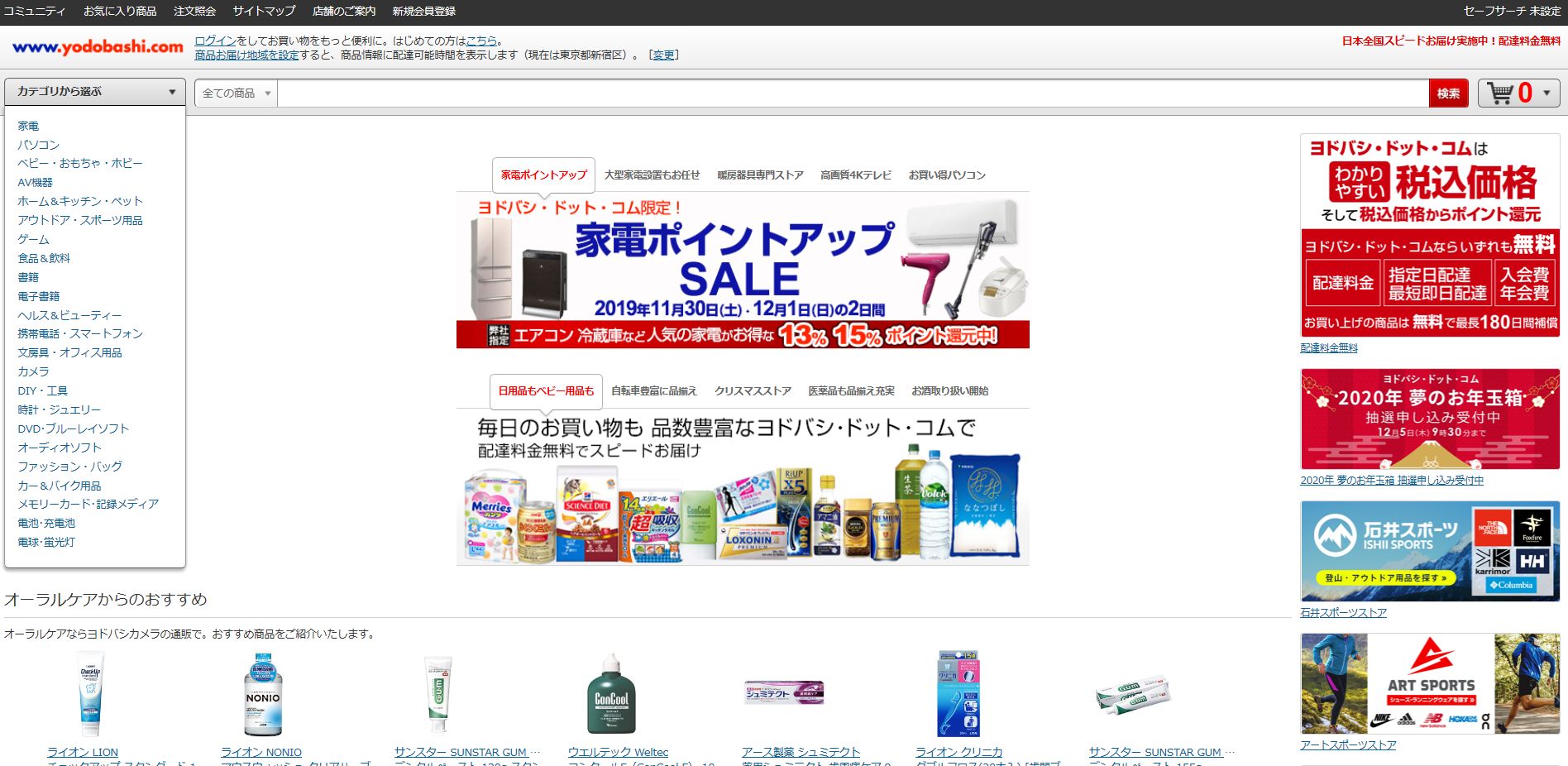1568x766 pixels.
Task: Open コミュニティ in the top bar
Action: 35,11
